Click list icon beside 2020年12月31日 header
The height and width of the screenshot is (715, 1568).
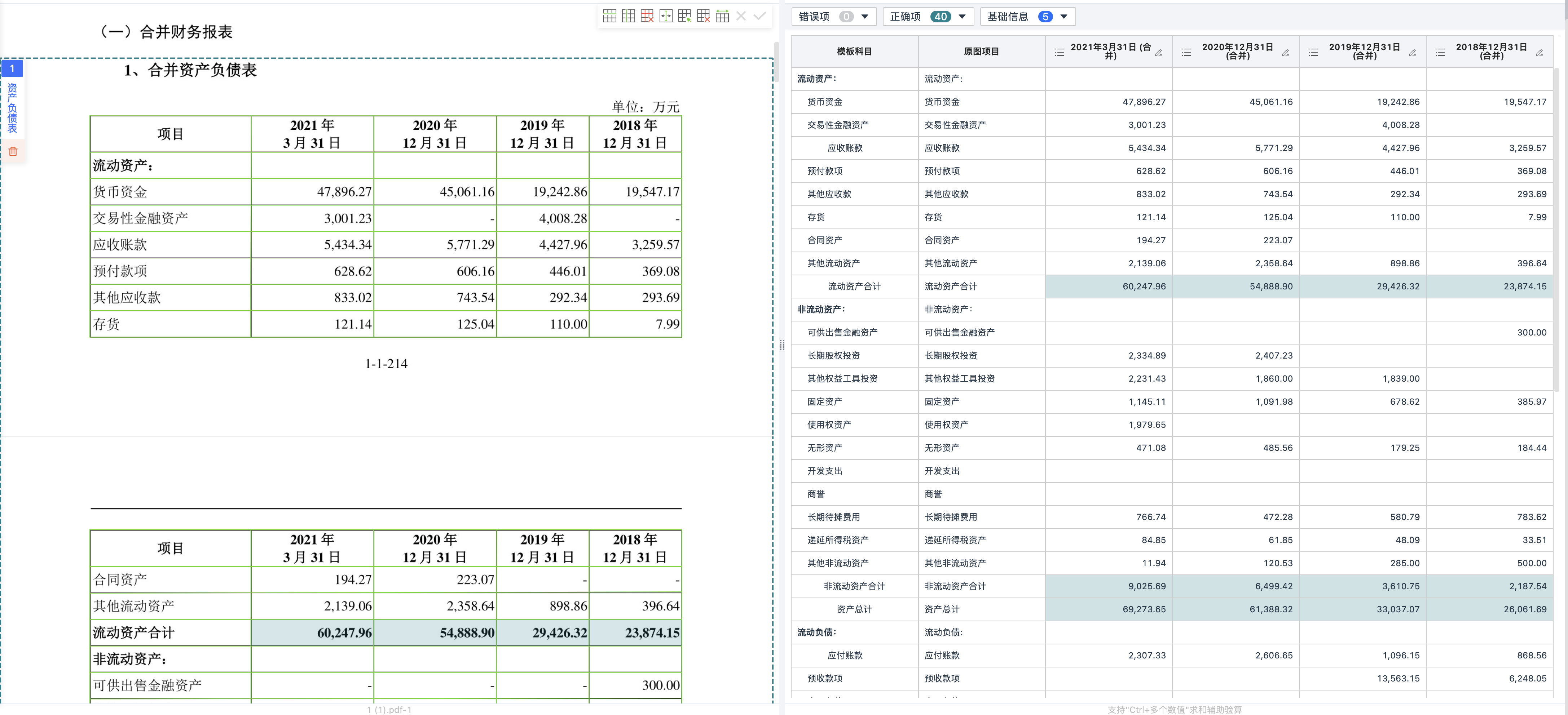click(1186, 52)
